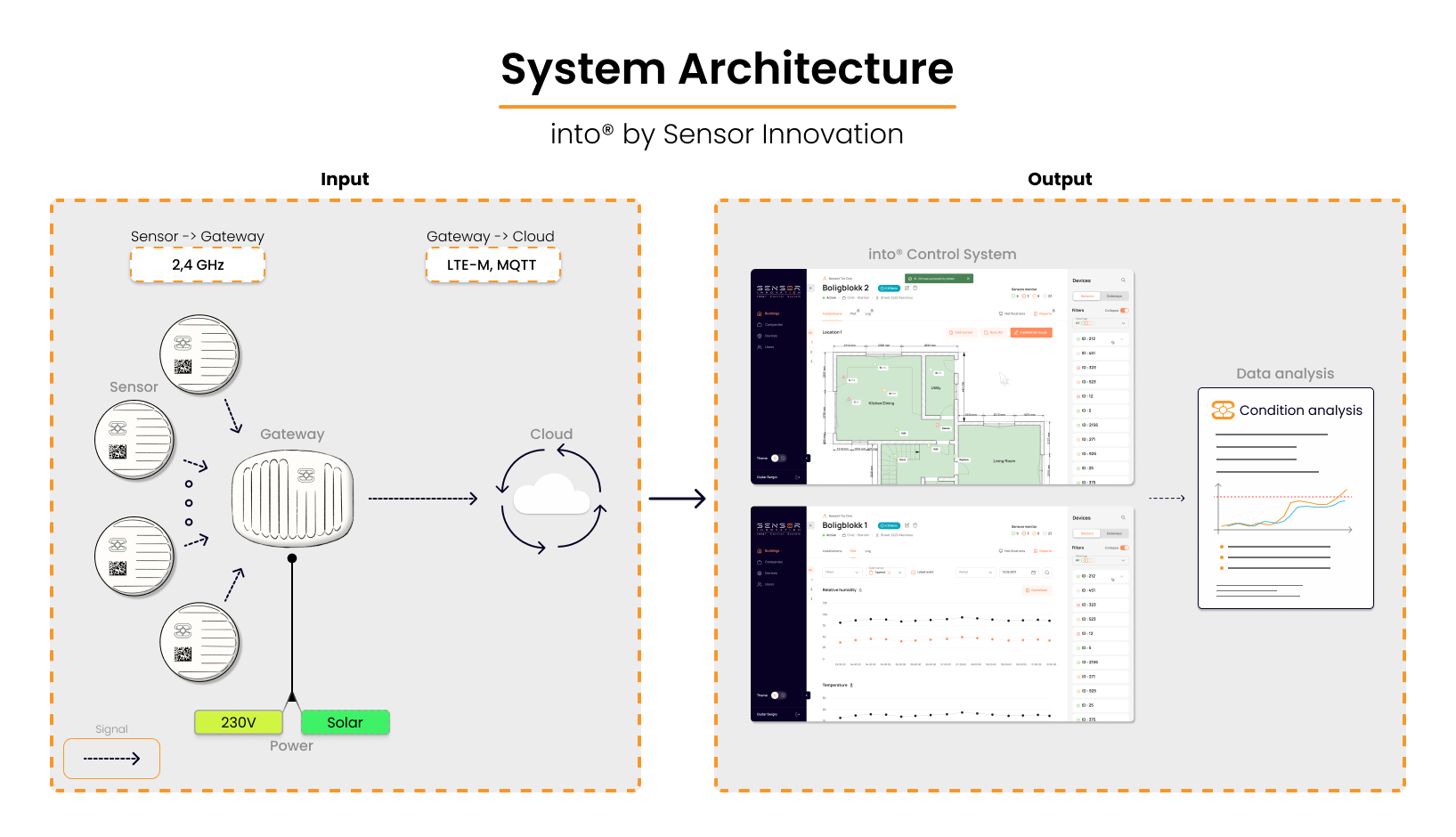
Task: Open Buildings in the Boligblokk 2 sidebar
Action: [769, 313]
